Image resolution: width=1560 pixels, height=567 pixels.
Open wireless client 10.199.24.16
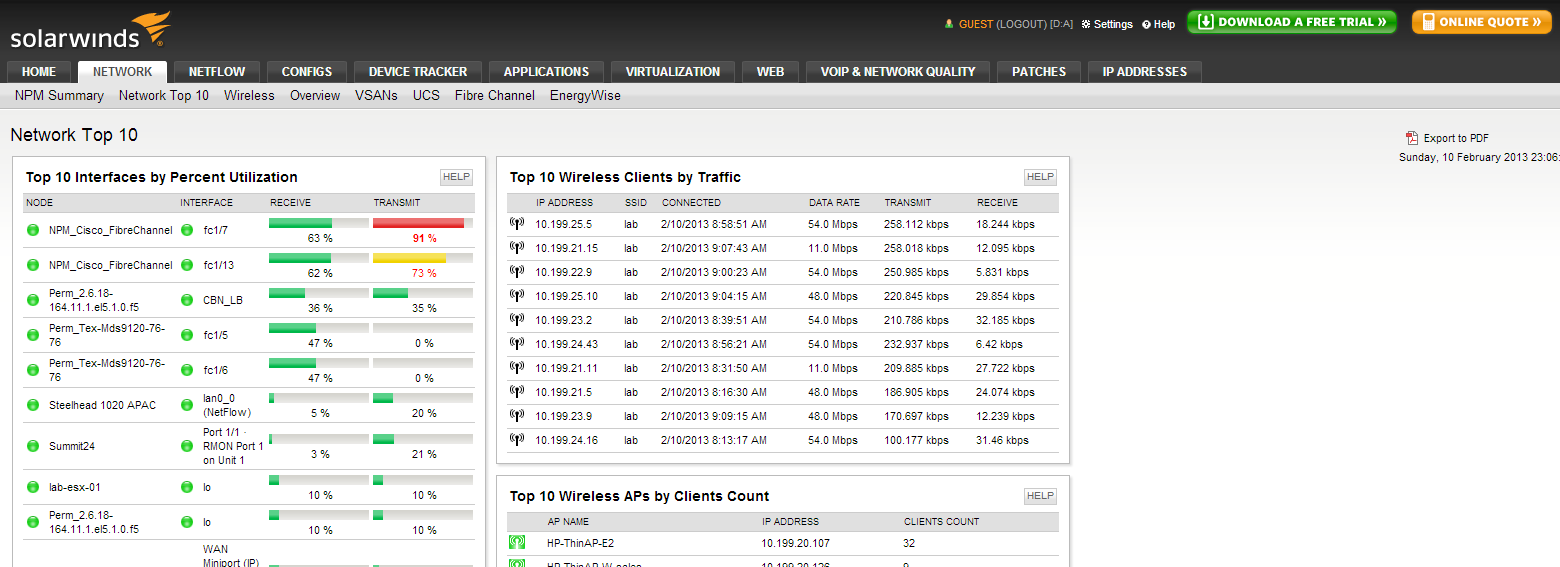click(566, 440)
